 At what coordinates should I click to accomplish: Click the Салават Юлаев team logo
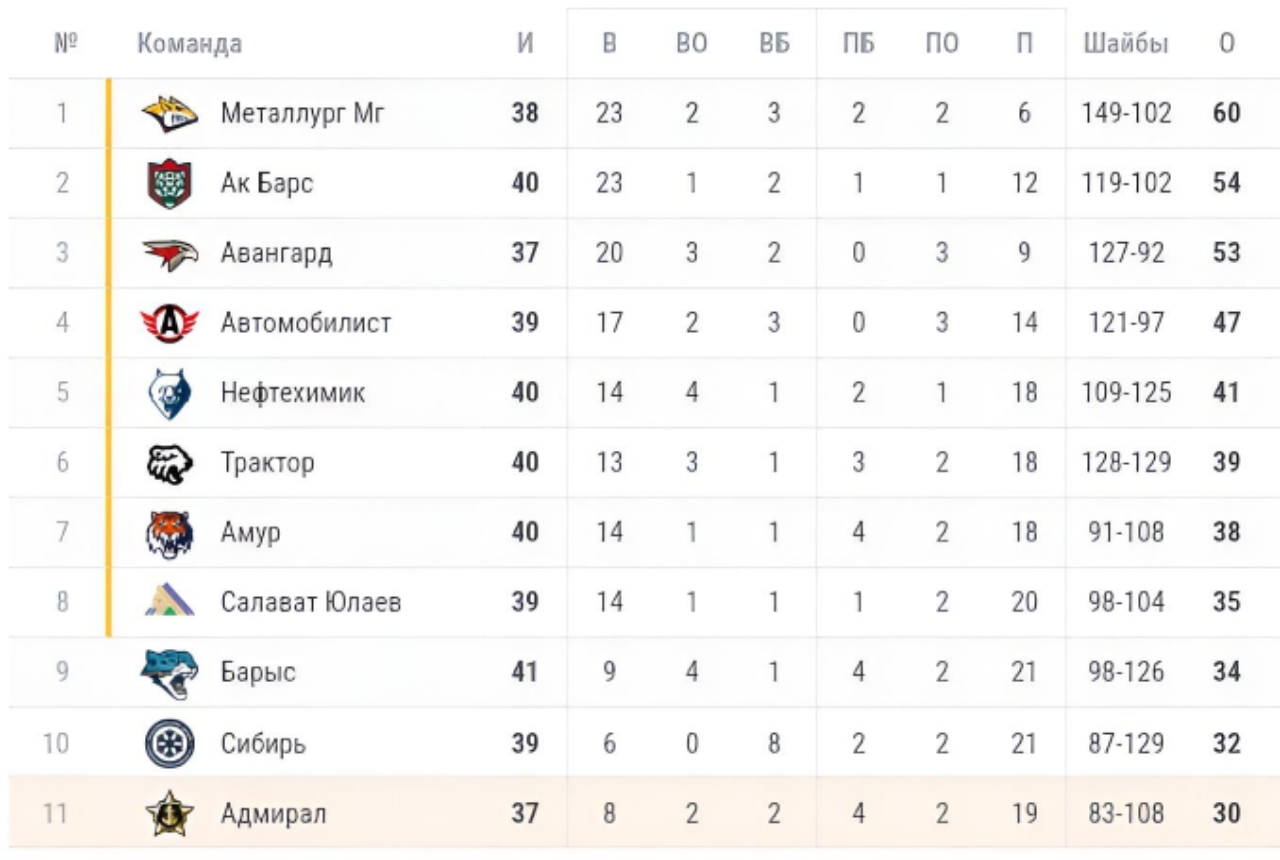pos(169,602)
